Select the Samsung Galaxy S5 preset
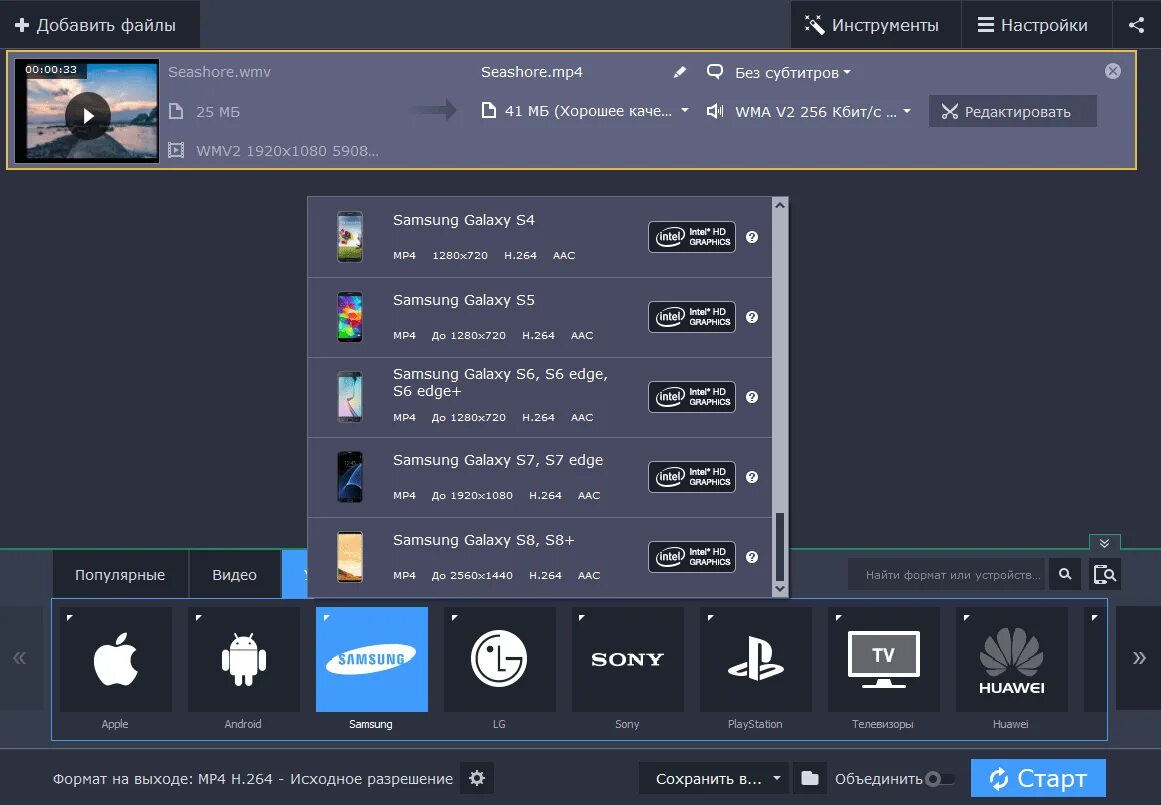Screen dimensions: 1161x805 (x=539, y=317)
